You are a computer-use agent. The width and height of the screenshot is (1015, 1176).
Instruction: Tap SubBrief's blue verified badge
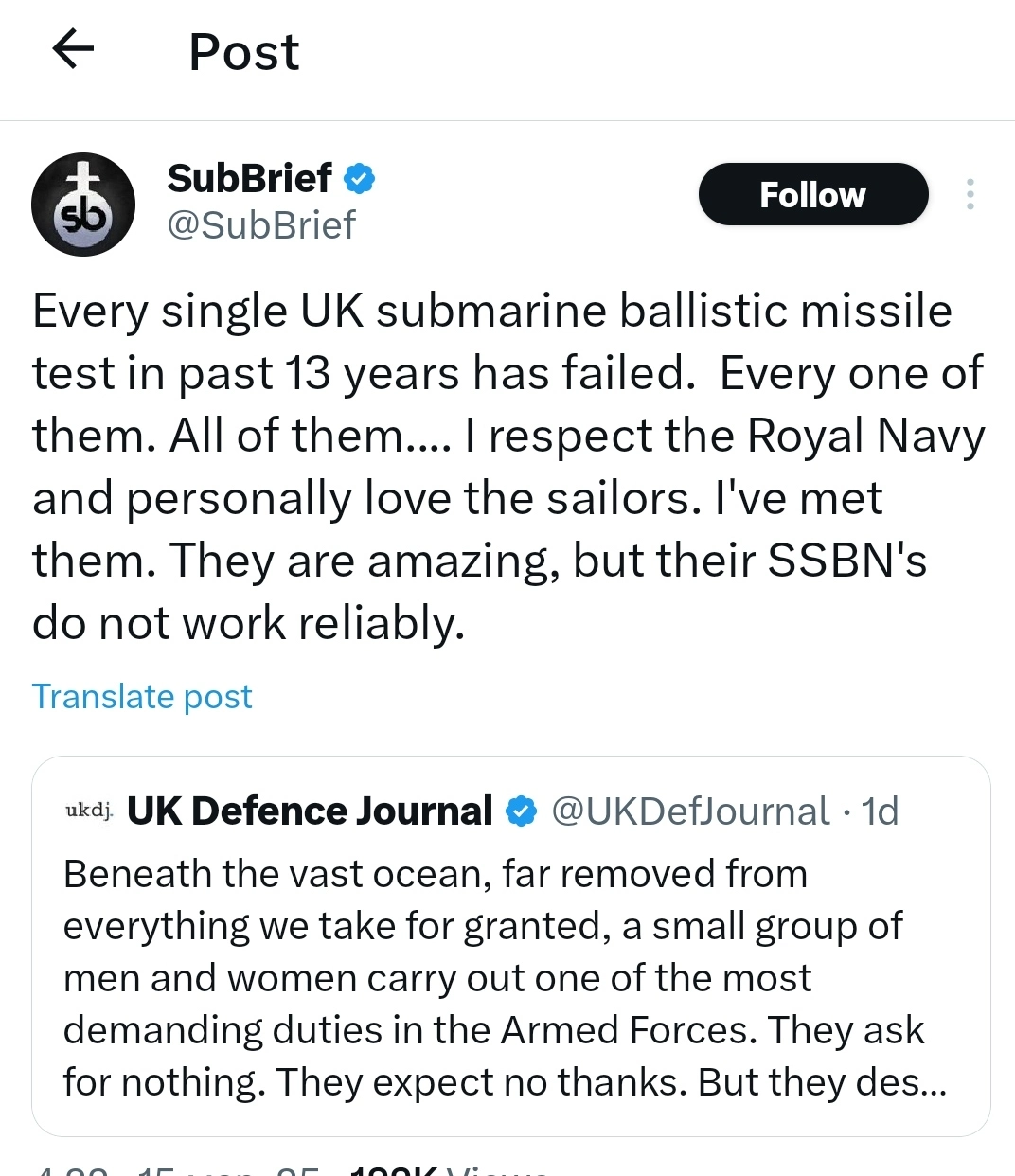[x=359, y=178]
